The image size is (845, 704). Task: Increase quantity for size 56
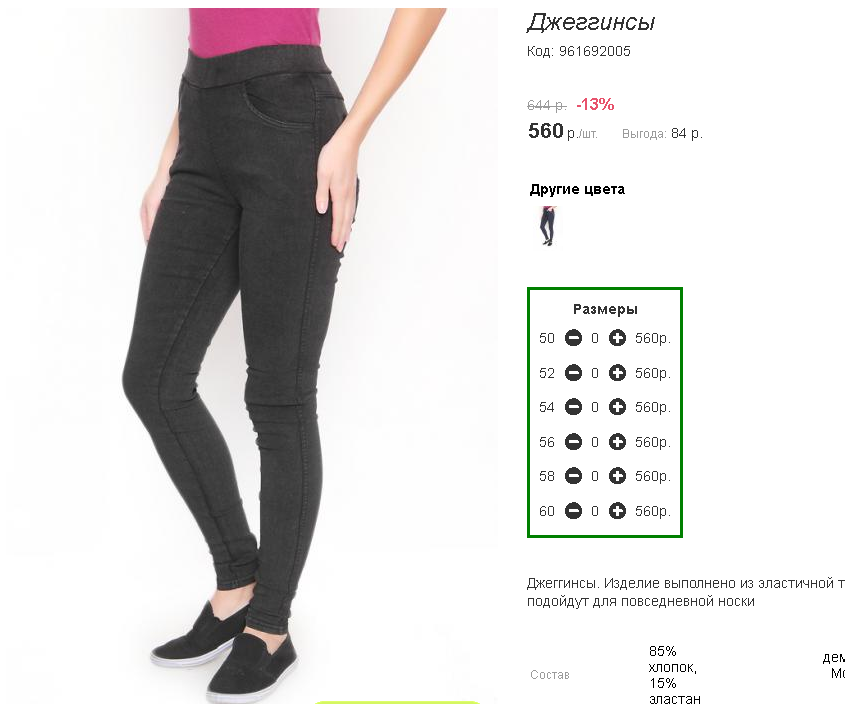tap(617, 441)
